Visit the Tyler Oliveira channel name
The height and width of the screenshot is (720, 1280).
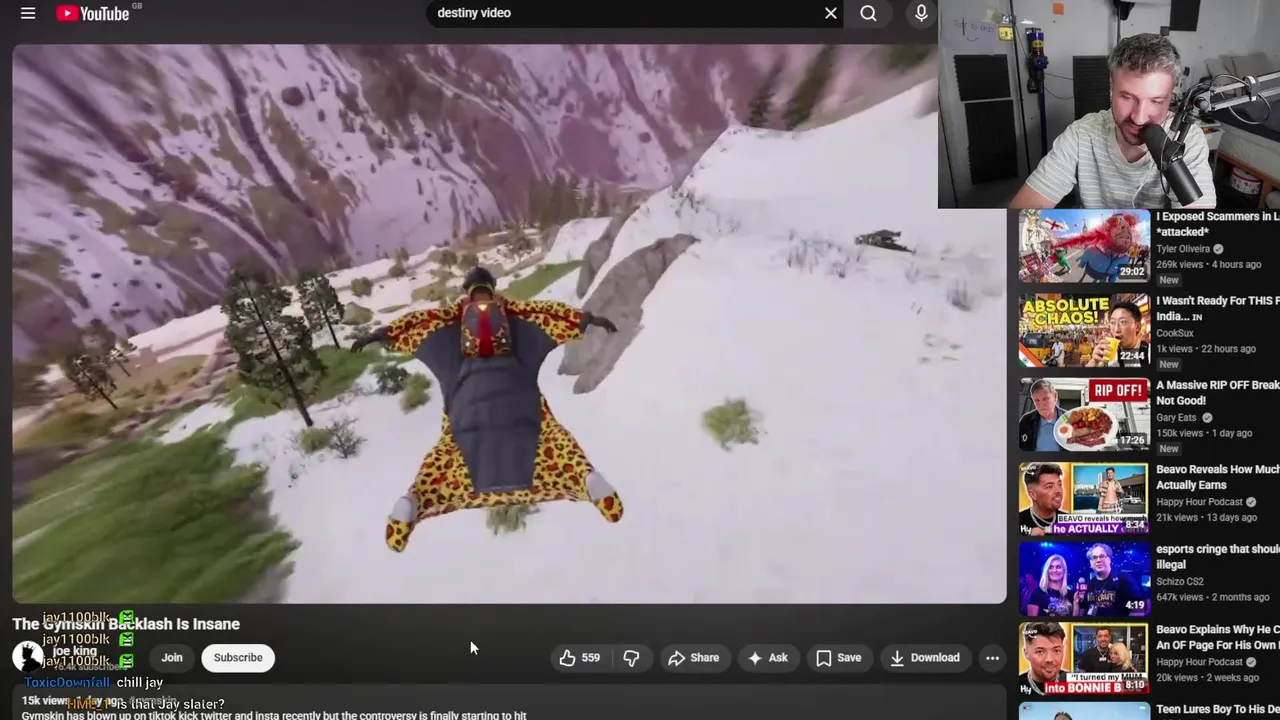tap(1183, 249)
